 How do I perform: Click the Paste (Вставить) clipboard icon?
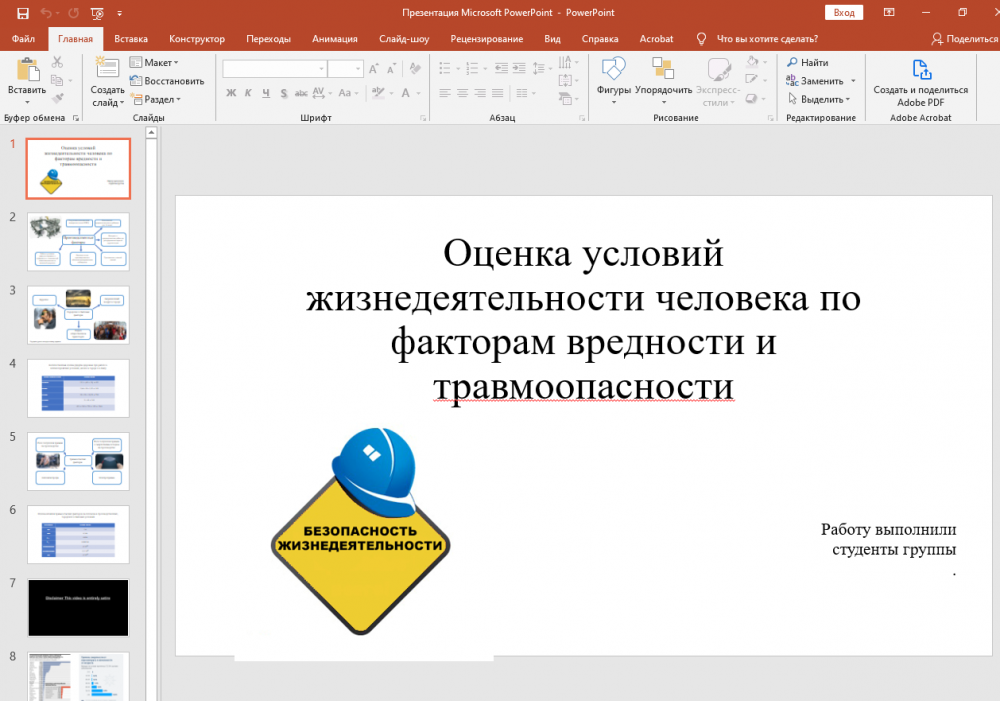coord(27,71)
